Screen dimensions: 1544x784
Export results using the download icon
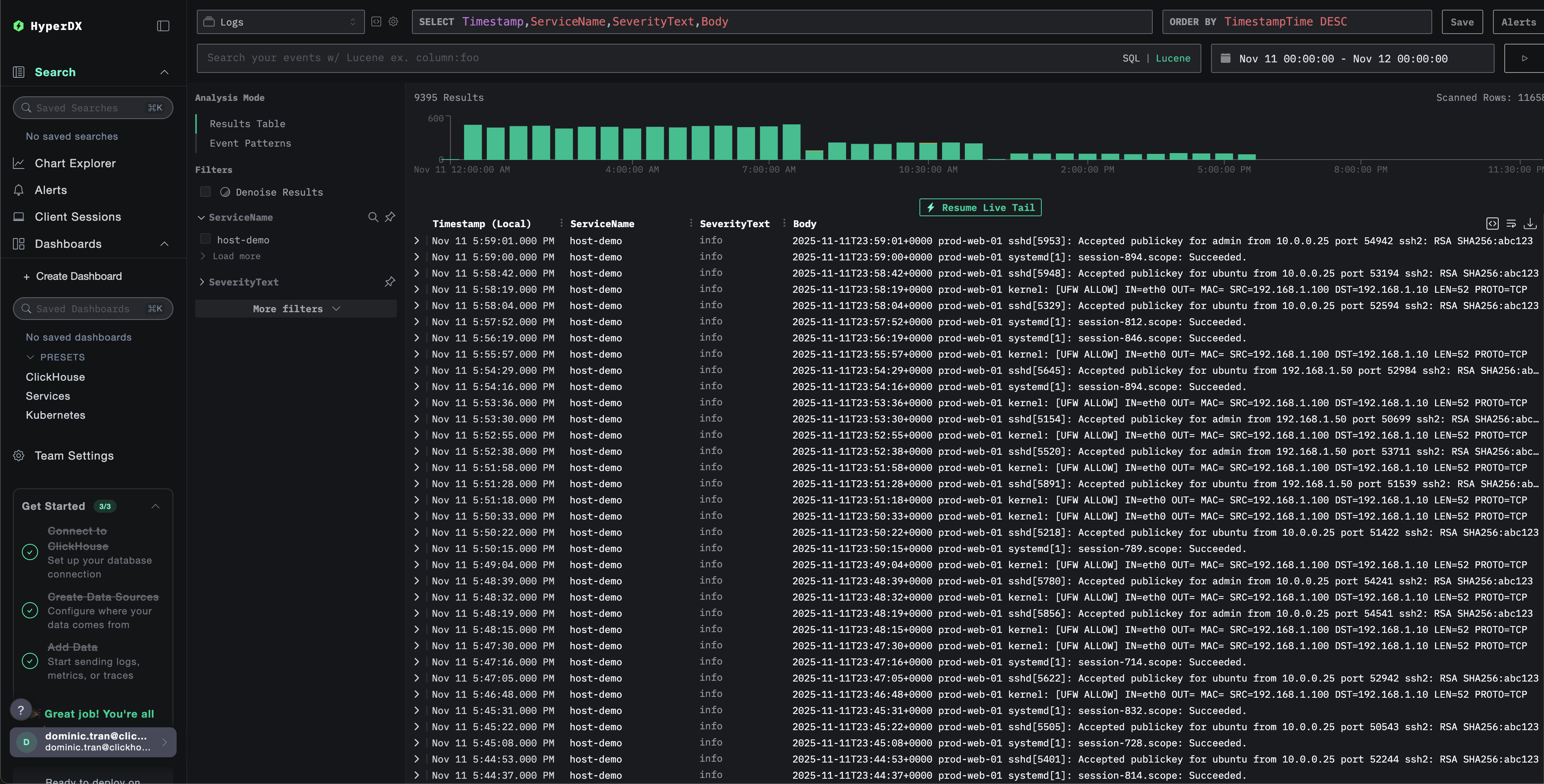(1530, 223)
